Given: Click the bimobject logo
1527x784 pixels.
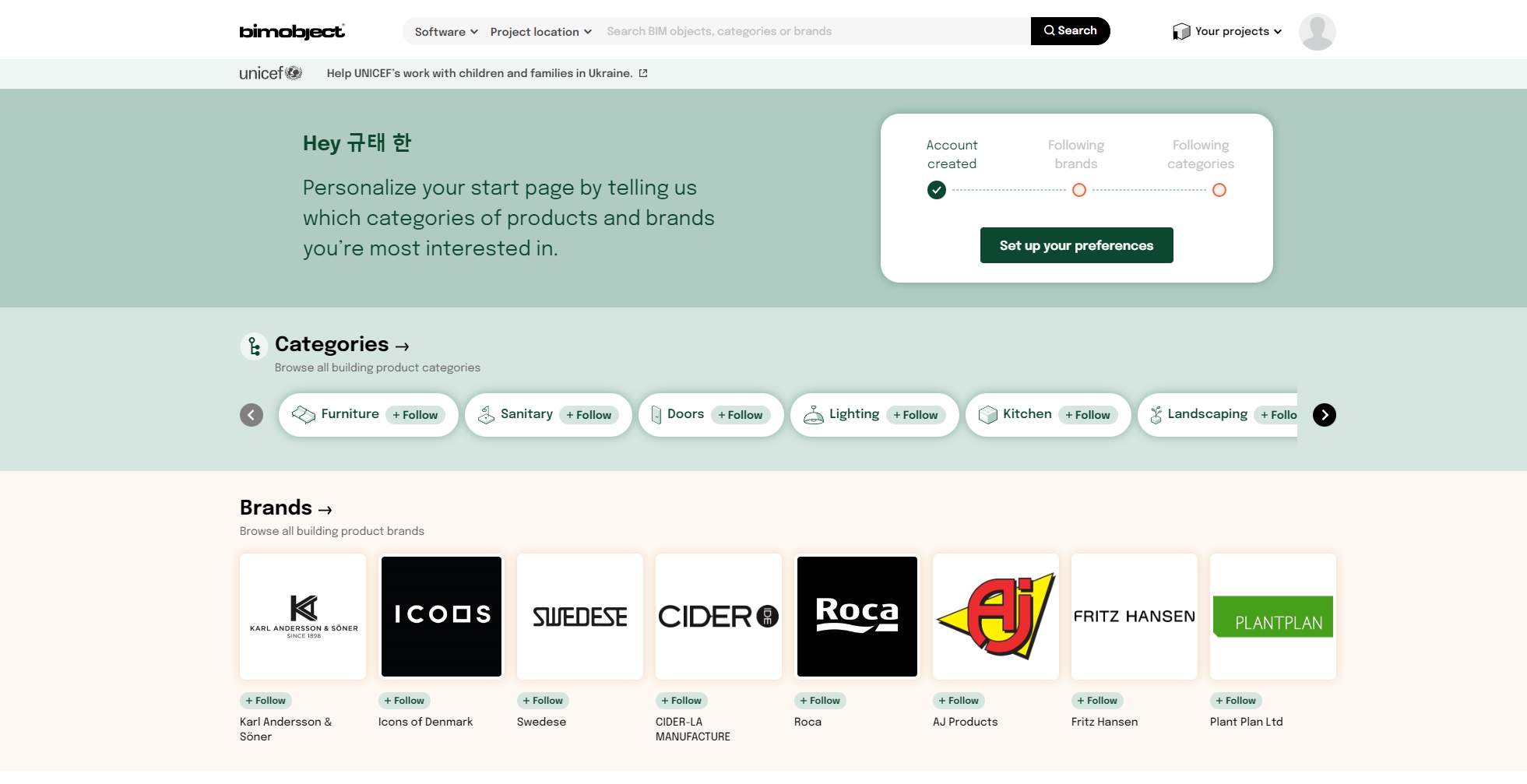Looking at the screenshot, I should 292,31.
